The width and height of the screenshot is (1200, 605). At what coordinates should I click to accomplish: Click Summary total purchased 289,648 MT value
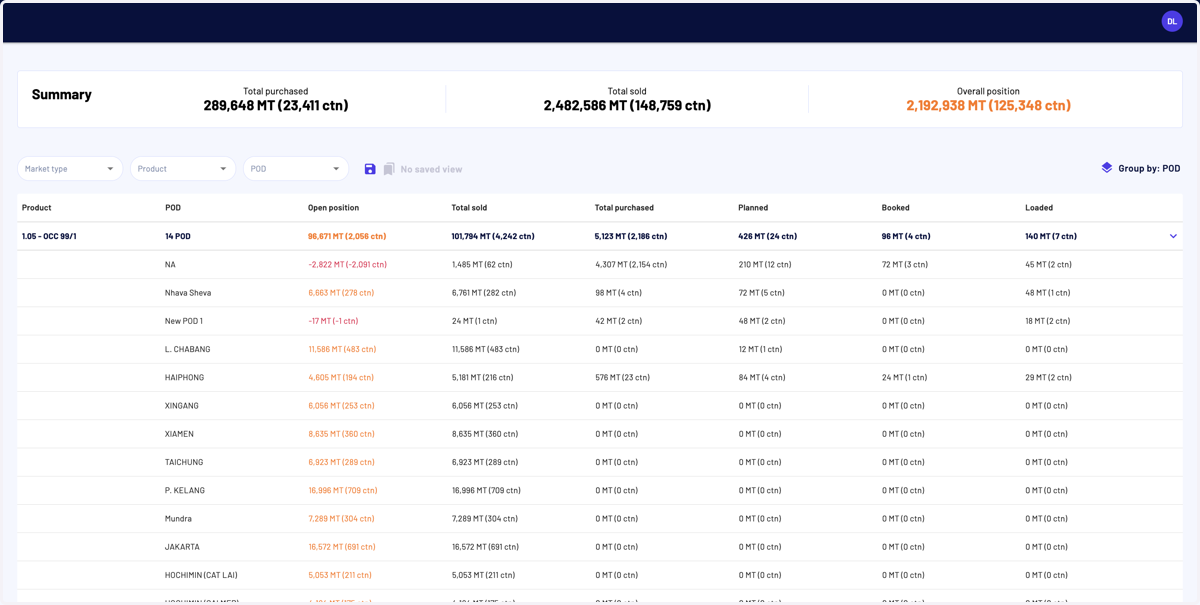point(276,105)
